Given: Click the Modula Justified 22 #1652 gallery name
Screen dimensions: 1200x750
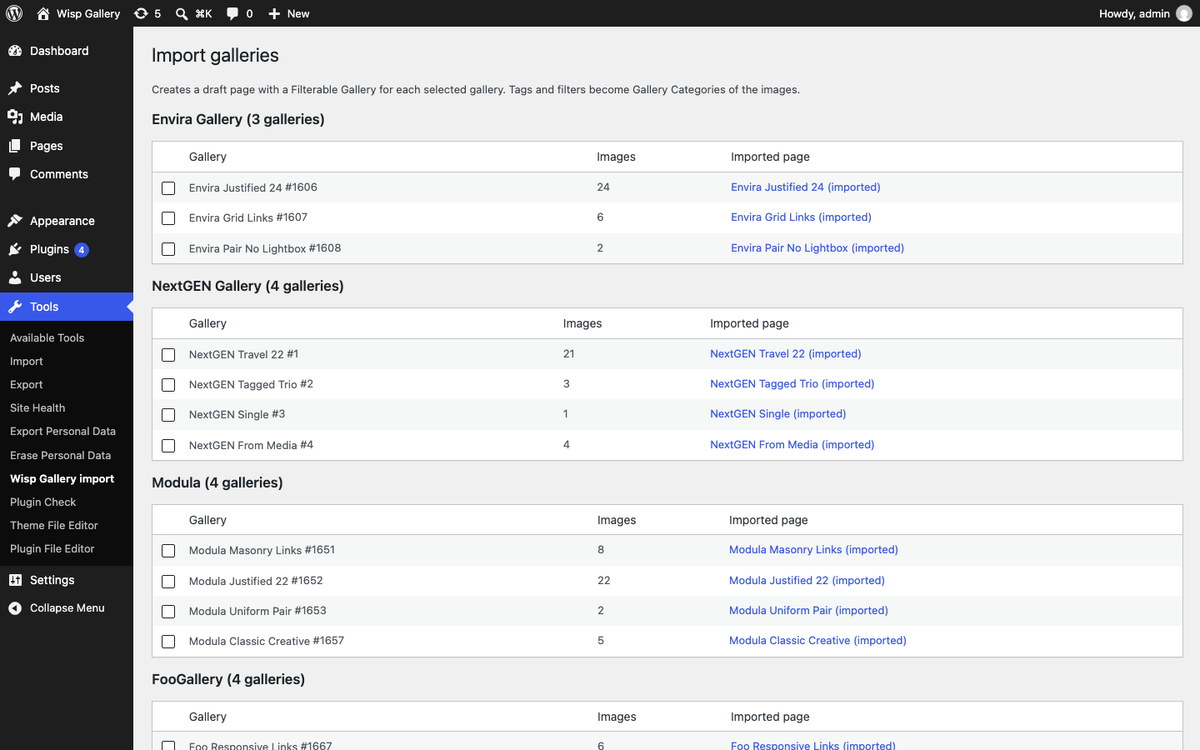Looking at the screenshot, I should tap(256, 580).
